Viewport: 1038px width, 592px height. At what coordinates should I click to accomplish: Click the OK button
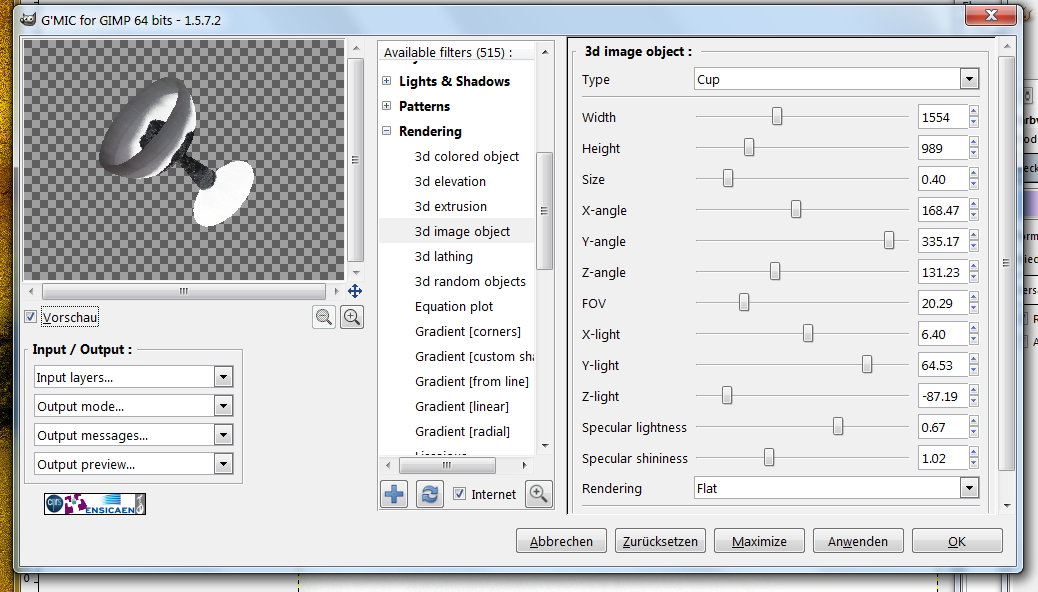click(x=957, y=541)
